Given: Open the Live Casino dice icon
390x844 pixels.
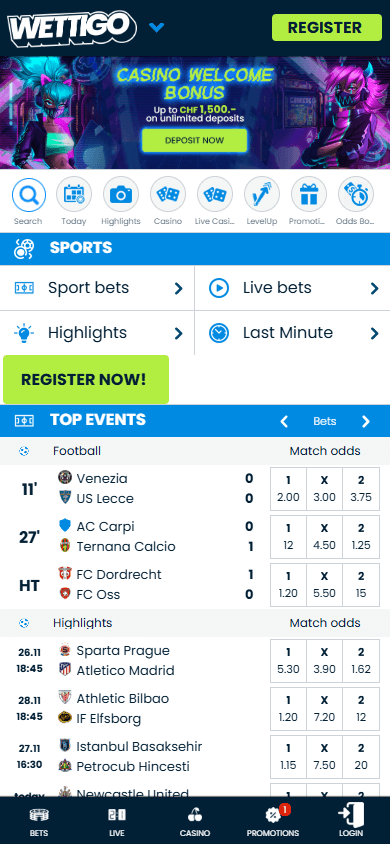Looking at the screenshot, I should tap(215, 194).
